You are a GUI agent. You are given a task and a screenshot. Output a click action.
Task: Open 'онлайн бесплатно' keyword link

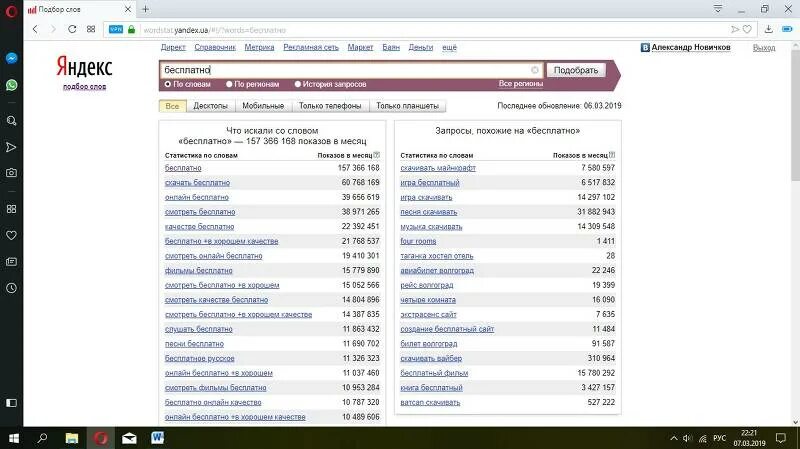[196, 197]
